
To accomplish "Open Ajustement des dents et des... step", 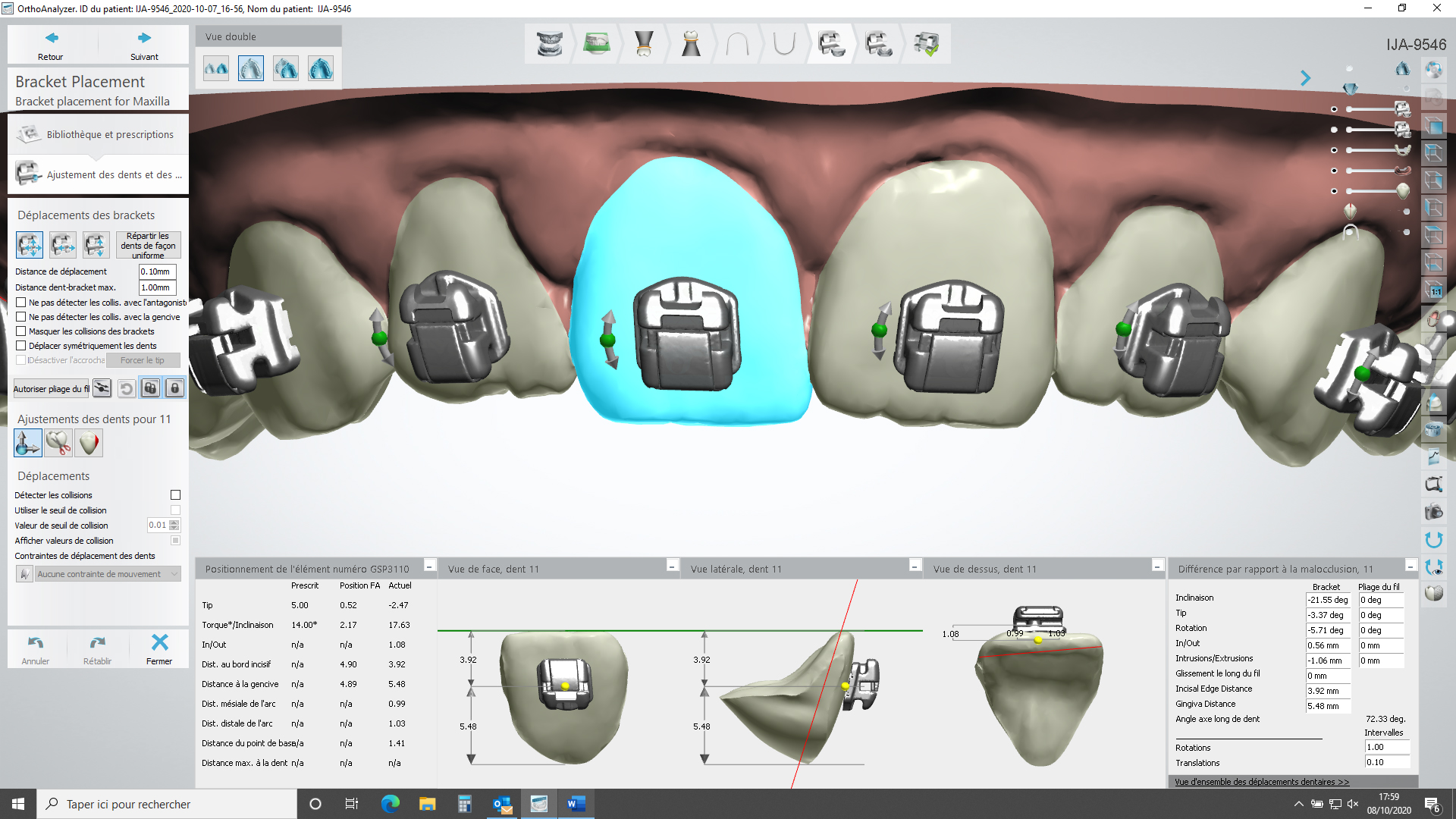I will pyautogui.click(x=99, y=174).
